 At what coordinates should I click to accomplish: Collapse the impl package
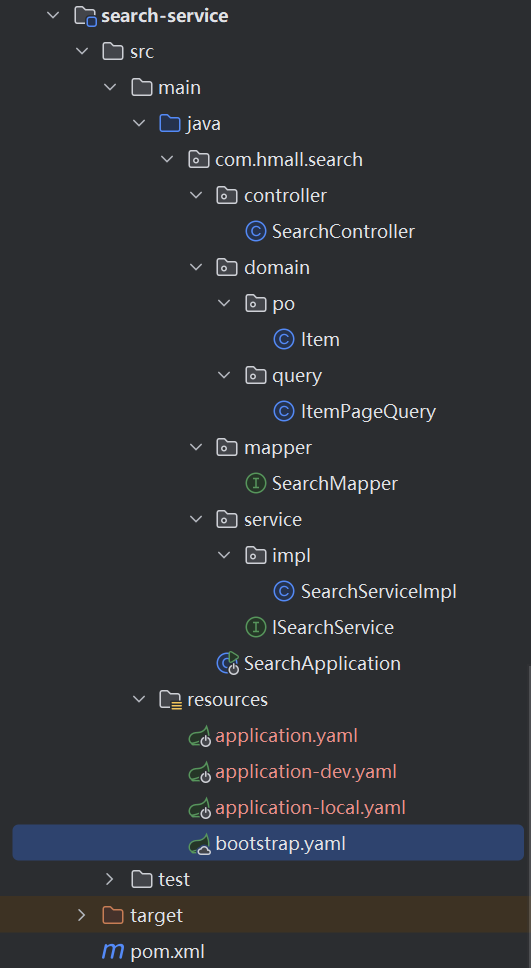click(x=224, y=555)
